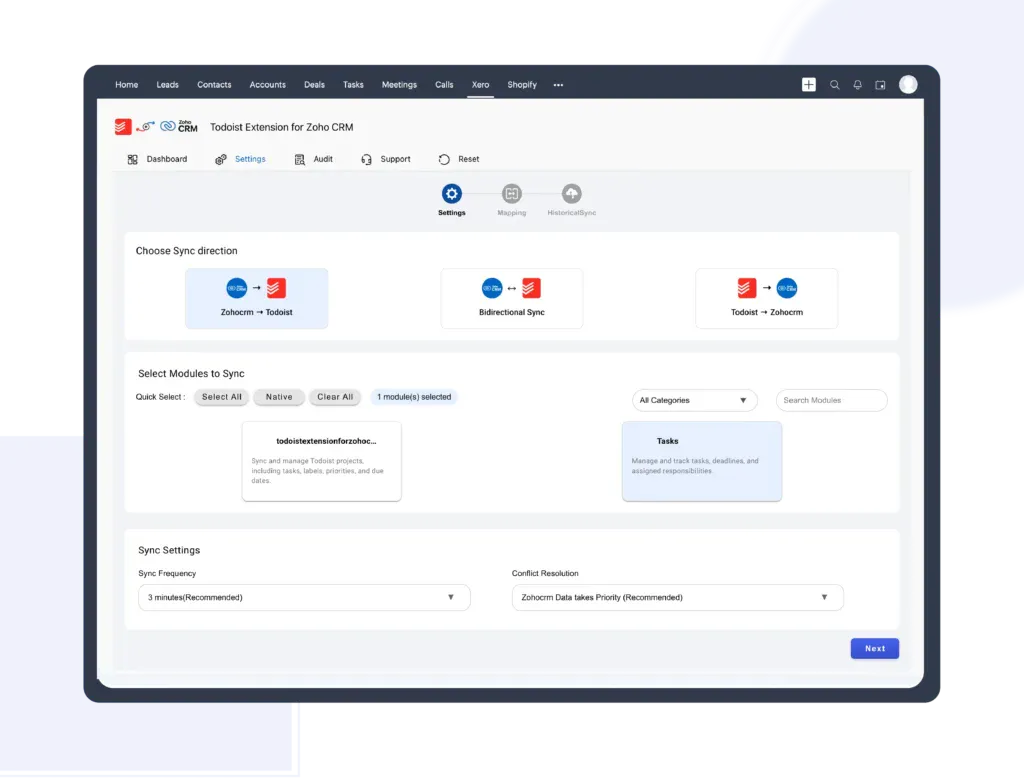The image size is (1024, 778).
Task: Open the notifications bell icon
Action: pyautogui.click(x=857, y=85)
